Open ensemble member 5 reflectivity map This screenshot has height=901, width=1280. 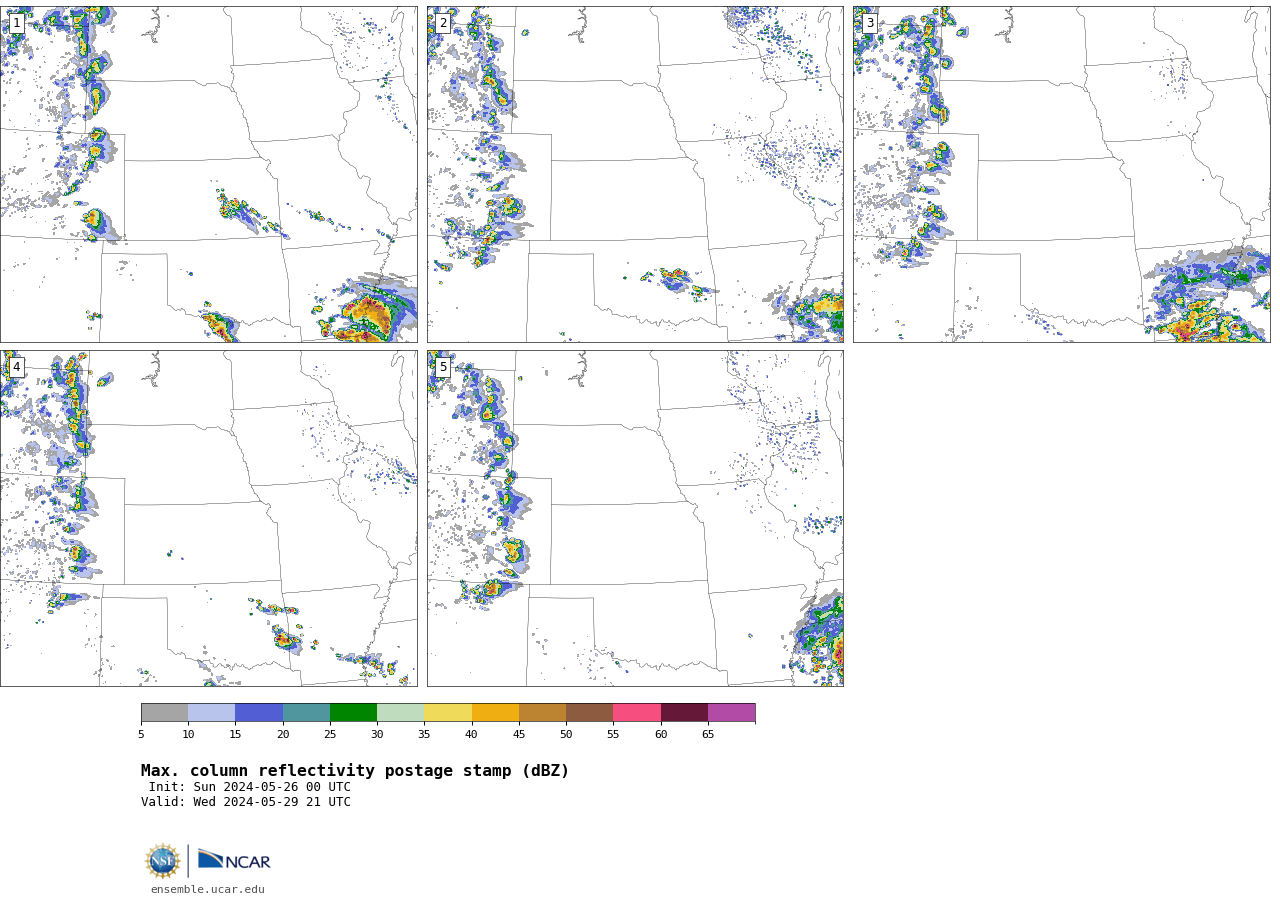coord(635,518)
